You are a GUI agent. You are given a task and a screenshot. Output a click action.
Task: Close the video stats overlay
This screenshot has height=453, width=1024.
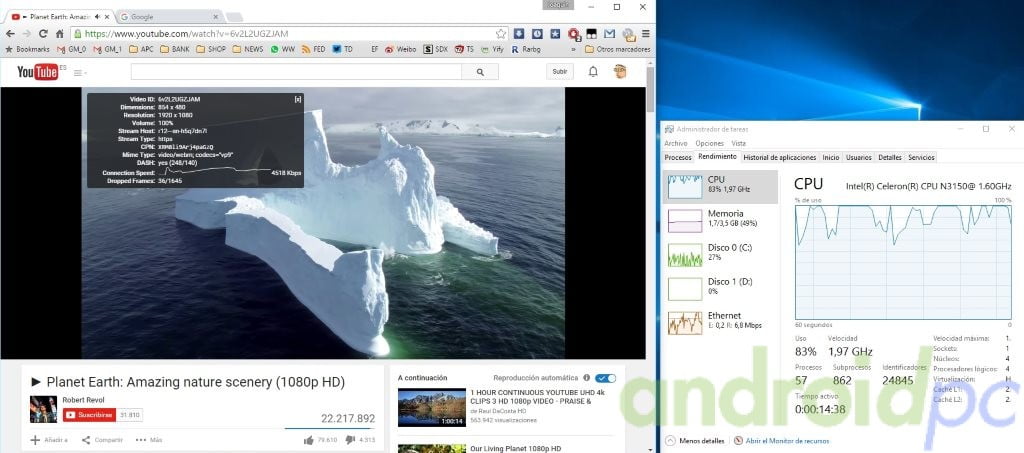298,99
